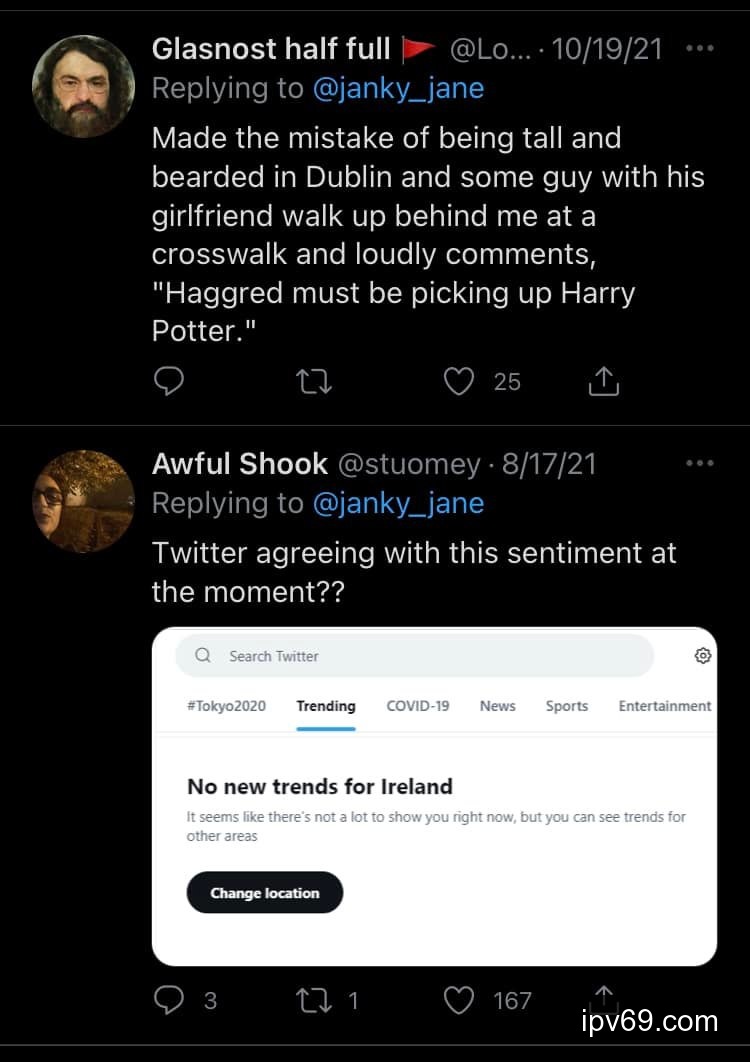Open more options for Awful Shook tweet

700,463
